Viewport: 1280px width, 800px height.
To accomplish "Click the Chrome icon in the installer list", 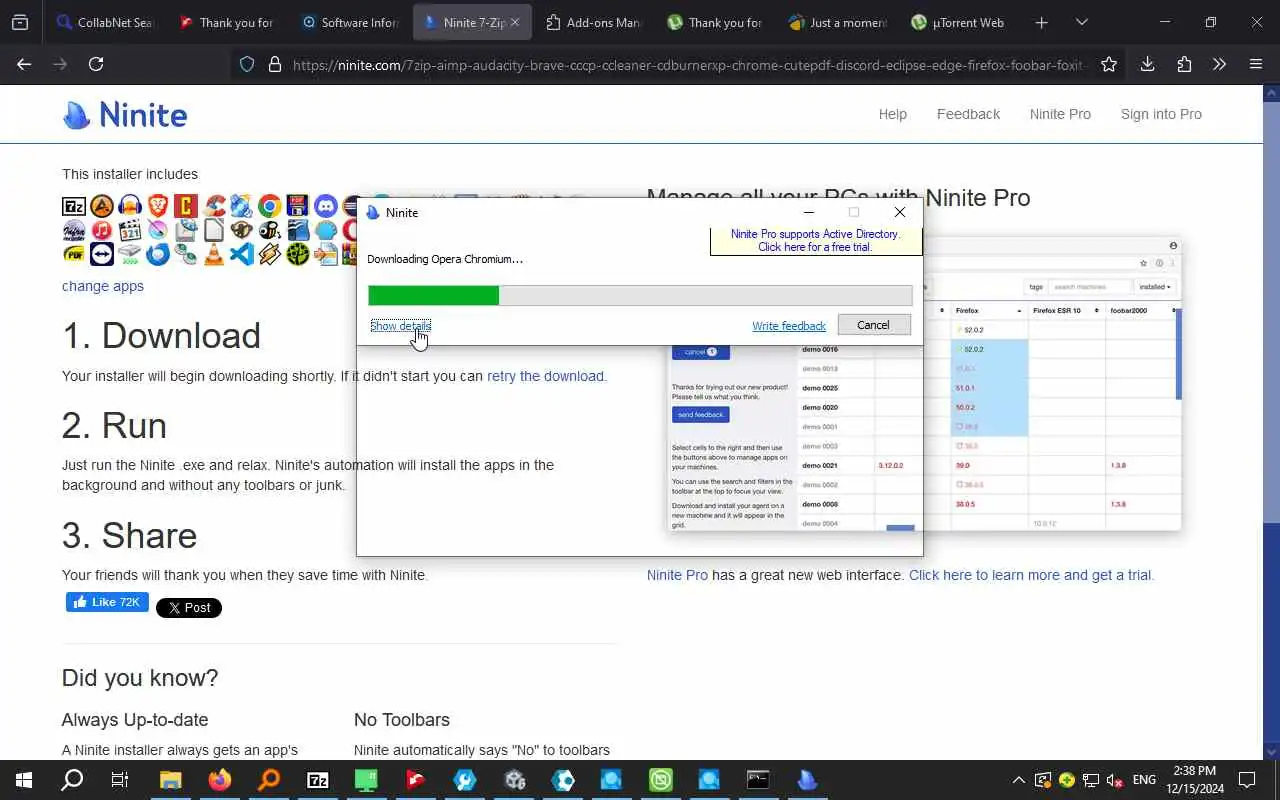I will point(269,207).
